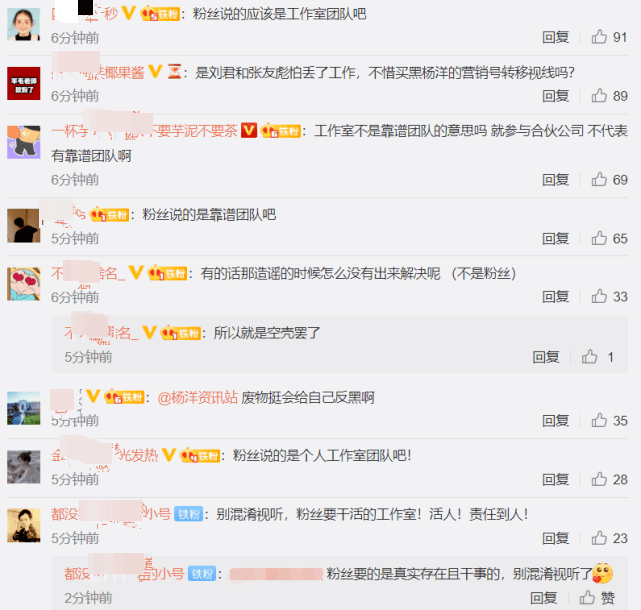Screen dimensions: 641x610
Task: Click the orange V verified badge on first comment
Action: pyautogui.click(x=129, y=14)
